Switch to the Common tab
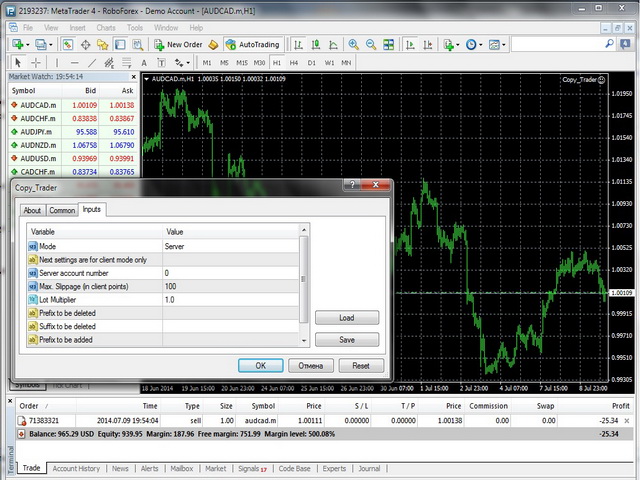 click(x=62, y=210)
